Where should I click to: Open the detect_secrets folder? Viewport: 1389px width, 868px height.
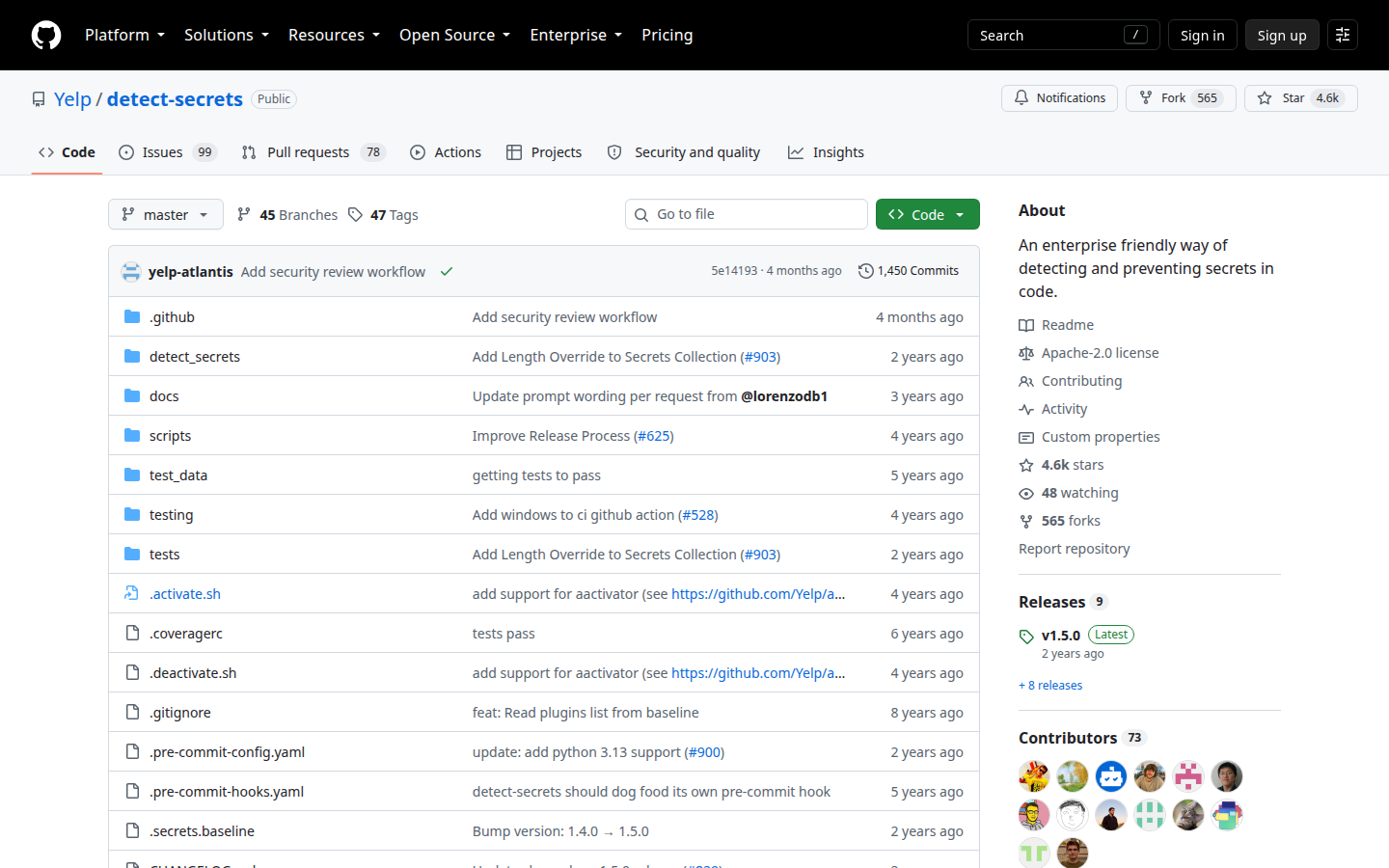point(195,357)
